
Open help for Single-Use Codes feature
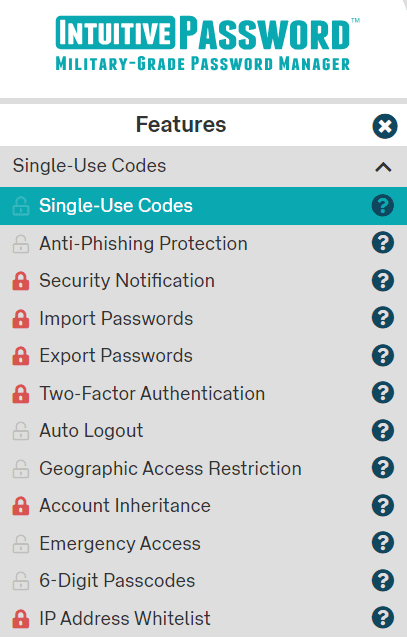(383, 206)
